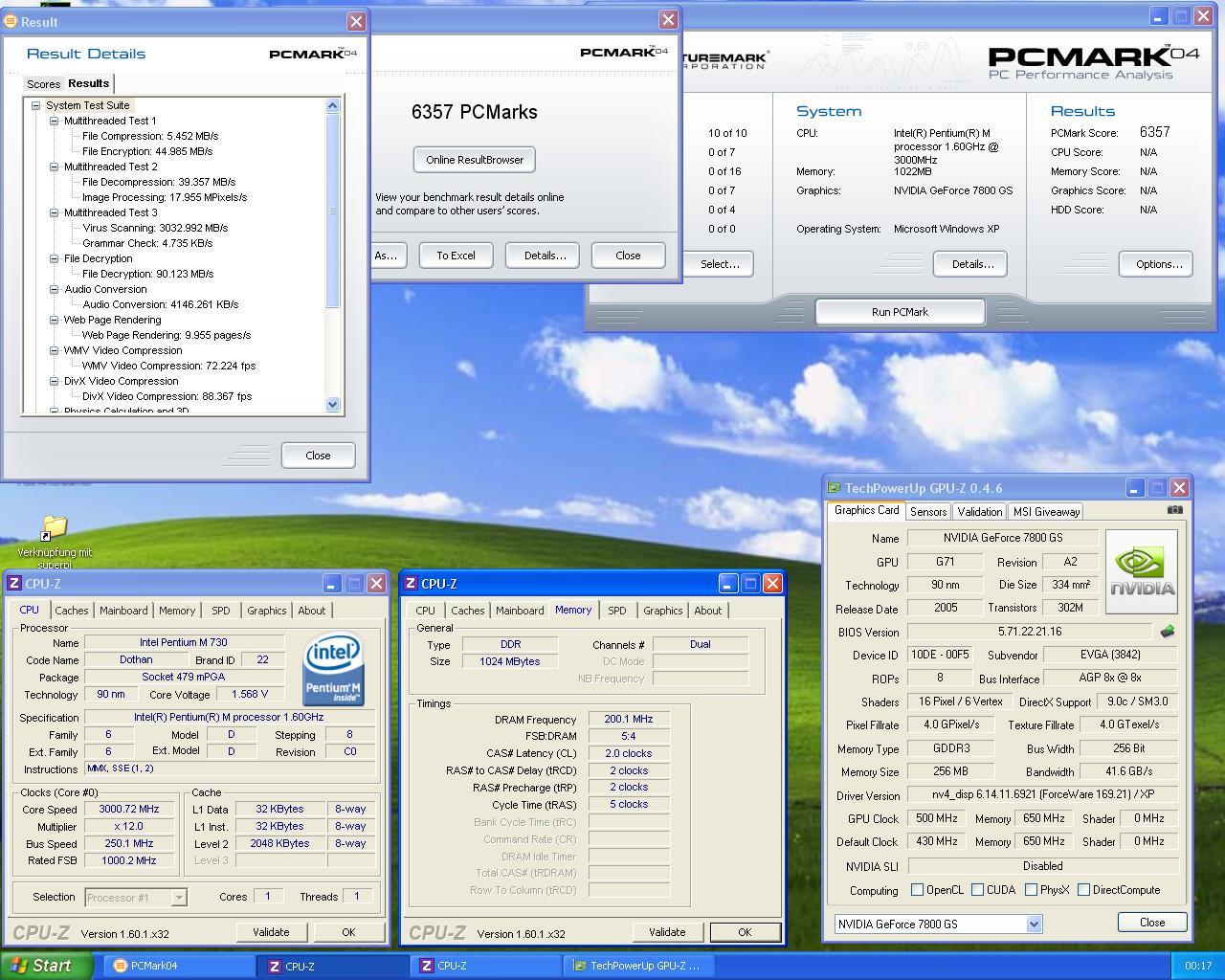Toggle the PhysX checkbox
Screen dimensions: 1225x980
[1031, 890]
